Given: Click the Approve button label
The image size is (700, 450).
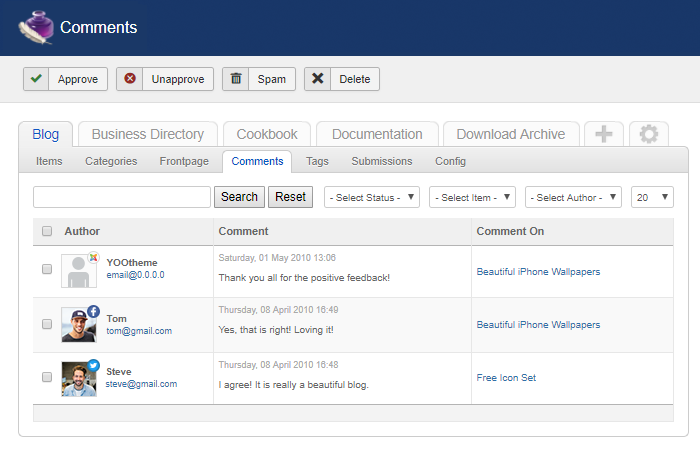Looking at the screenshot, I should point(78,79).
